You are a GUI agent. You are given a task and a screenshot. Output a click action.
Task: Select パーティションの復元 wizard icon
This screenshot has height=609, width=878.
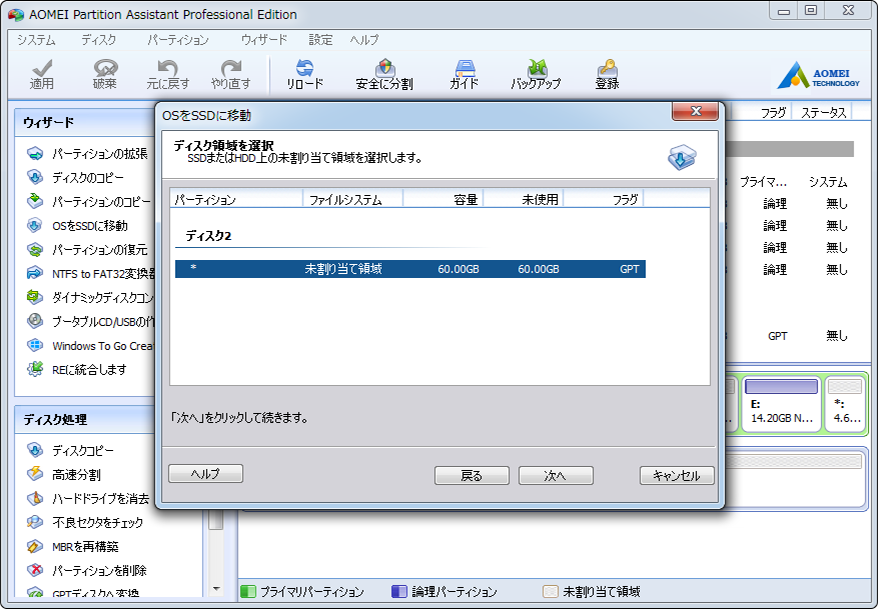[35, 249]
